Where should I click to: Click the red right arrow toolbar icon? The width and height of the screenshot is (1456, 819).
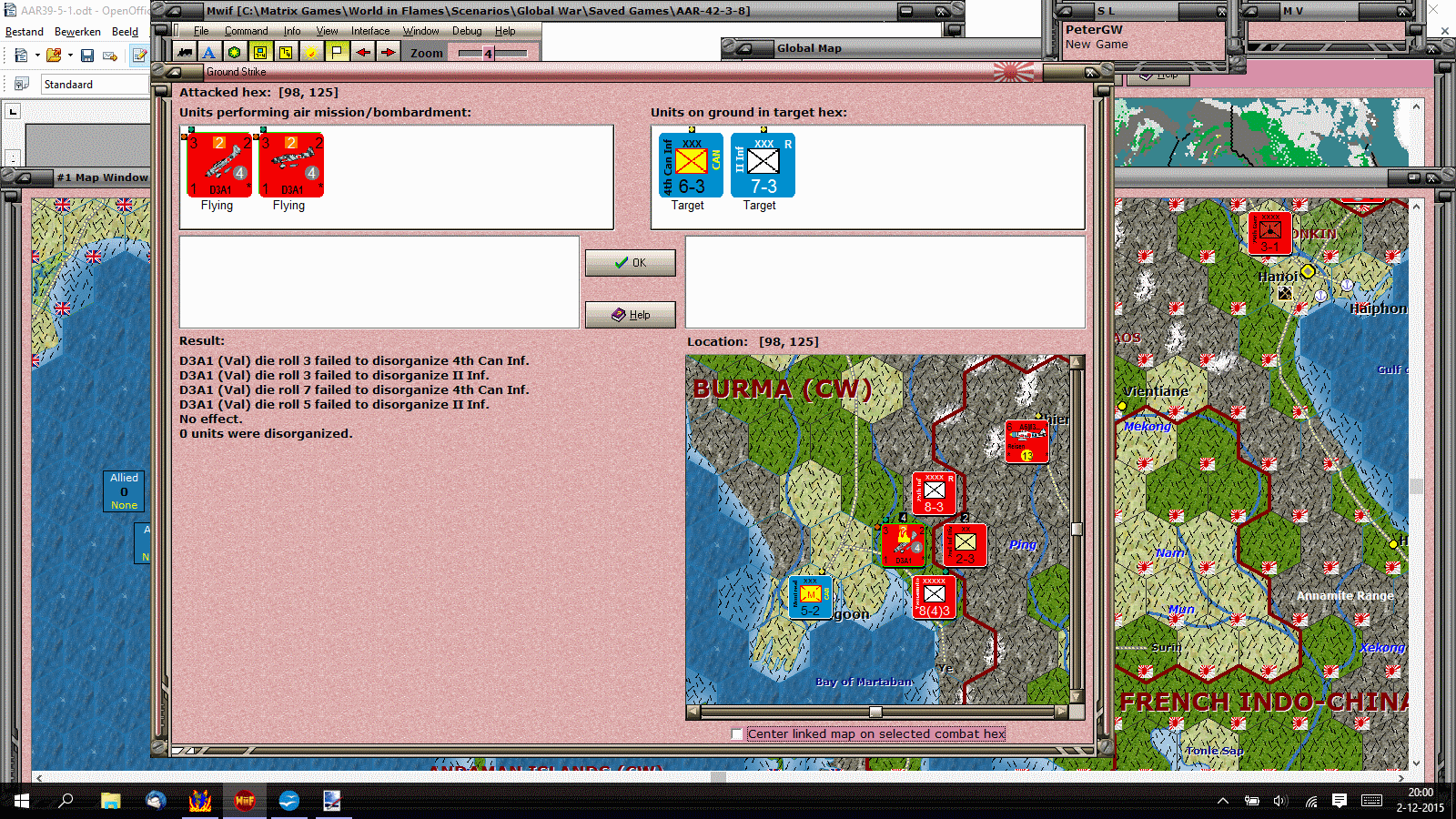[388, 52]
